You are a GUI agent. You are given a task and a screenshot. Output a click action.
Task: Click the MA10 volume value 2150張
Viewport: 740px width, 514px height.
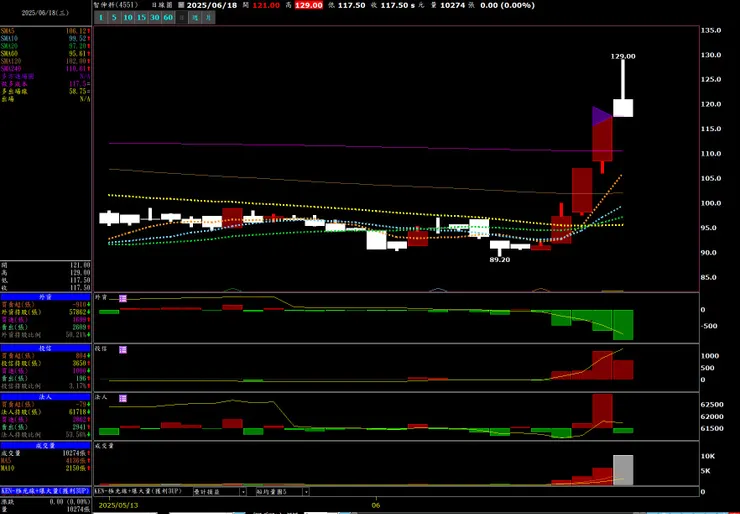tap(76, 468)
